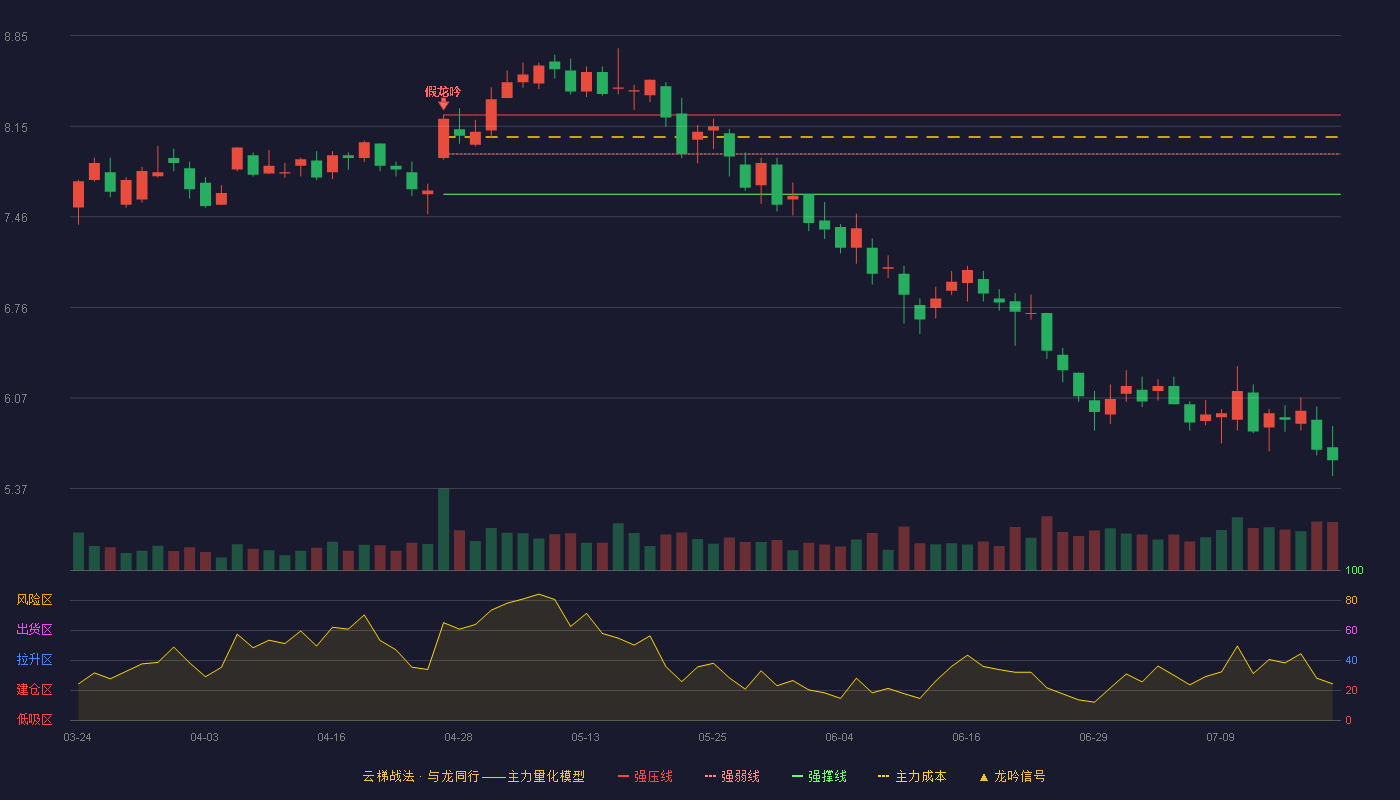
Task: Click the 低吸区 zone label
Action: point(34,719)
